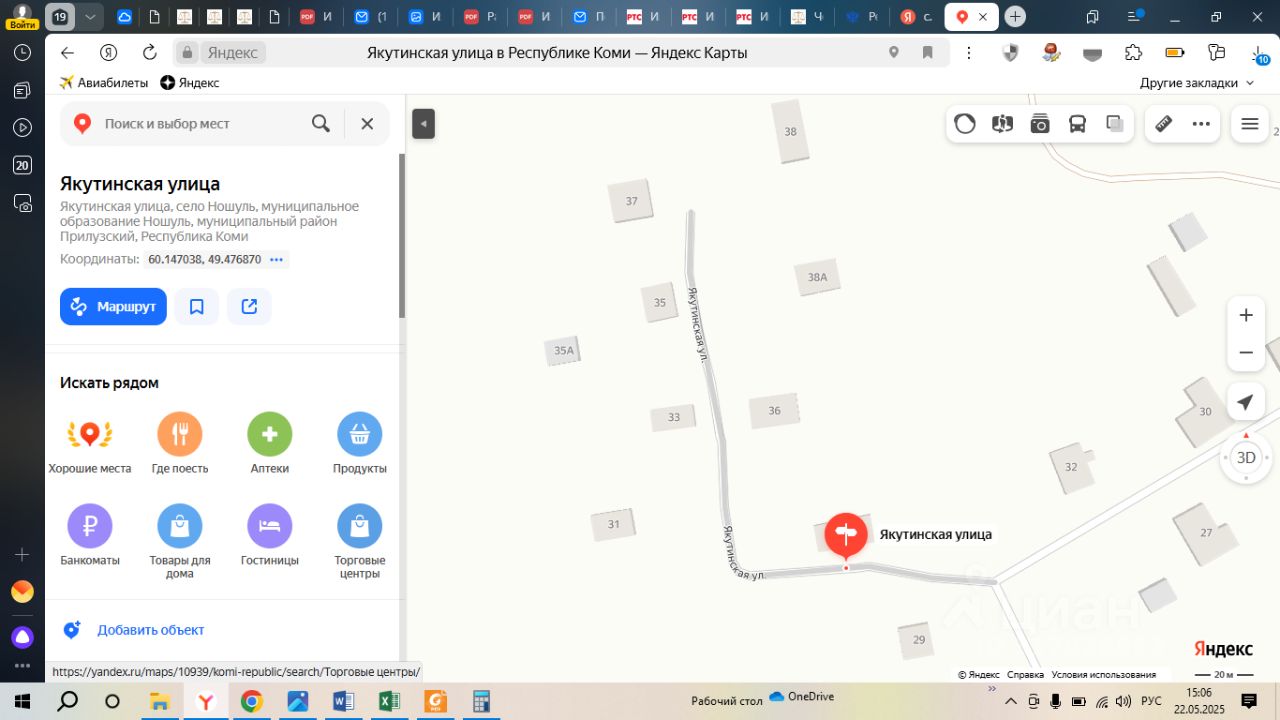This screenshot has width=1280, height=720.
Task: Reload the page with the refresh icon
Action: 150,53
